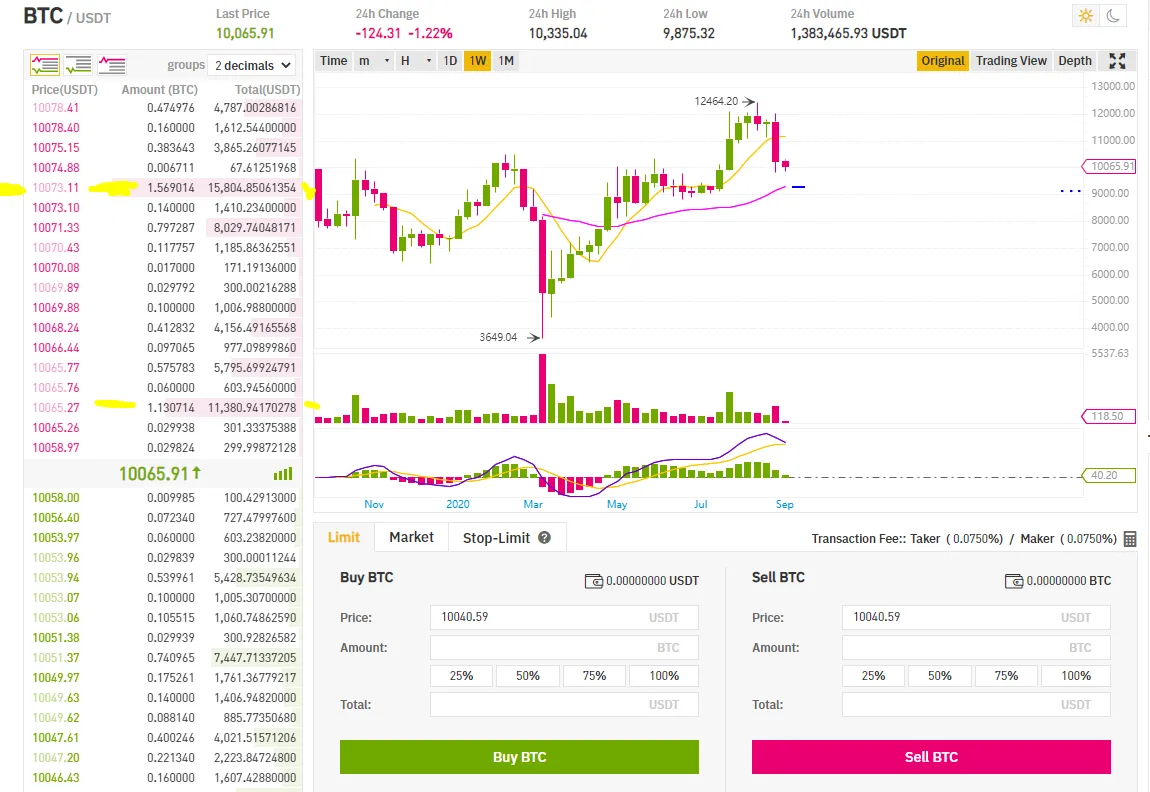Viewport: 1150px width, 792px height.
Task: Click the Buy BTC button
Action: point(519,757)
